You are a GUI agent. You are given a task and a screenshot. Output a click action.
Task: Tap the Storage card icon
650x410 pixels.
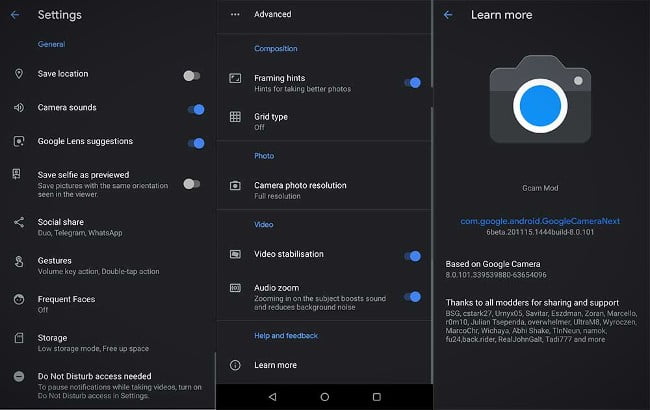tap(19, 338)
